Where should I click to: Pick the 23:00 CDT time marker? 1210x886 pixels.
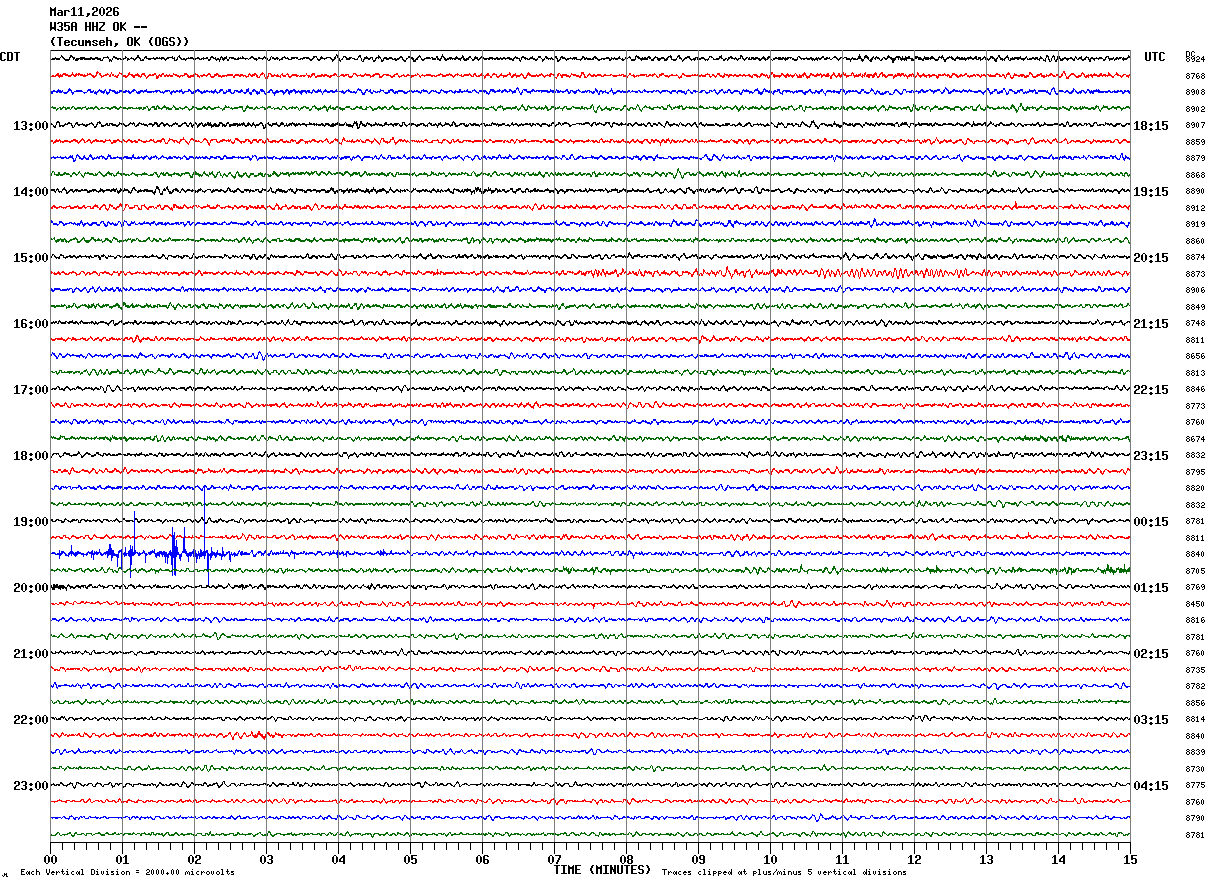[30, 786]
